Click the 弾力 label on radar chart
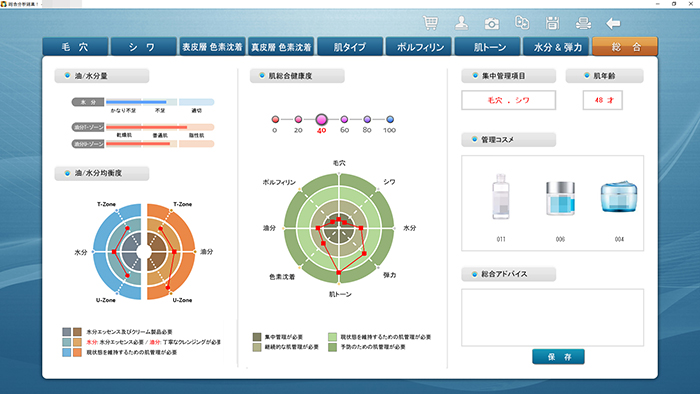Screen dimensions: 700x394 pyautogui.click(x=389, y=275)
